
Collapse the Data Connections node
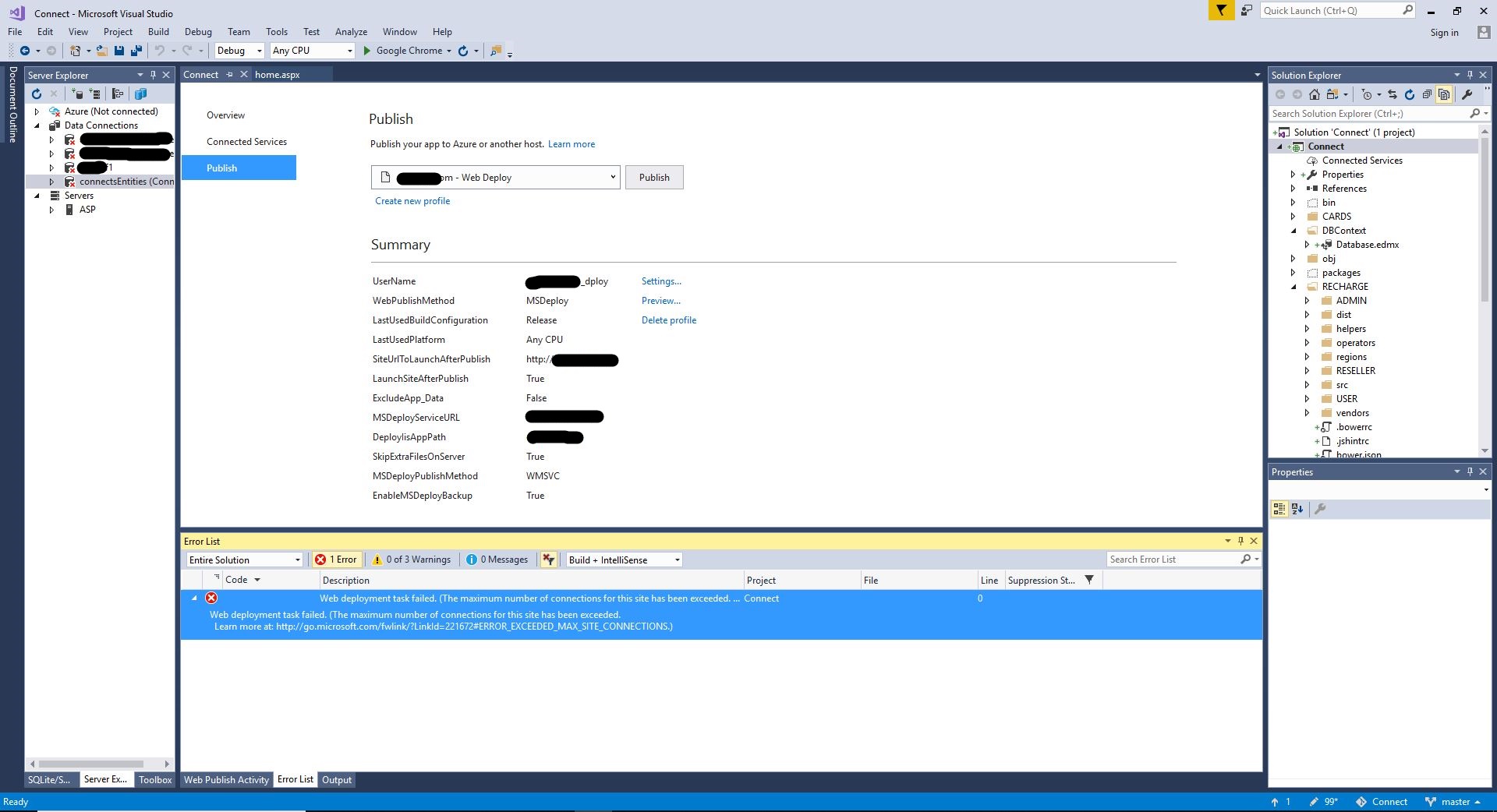pos(37,125)
